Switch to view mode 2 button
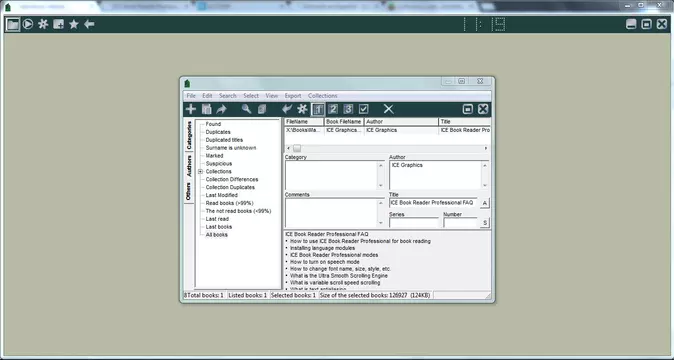Screen dimensions: 674x360 click(x=333, y=109)
